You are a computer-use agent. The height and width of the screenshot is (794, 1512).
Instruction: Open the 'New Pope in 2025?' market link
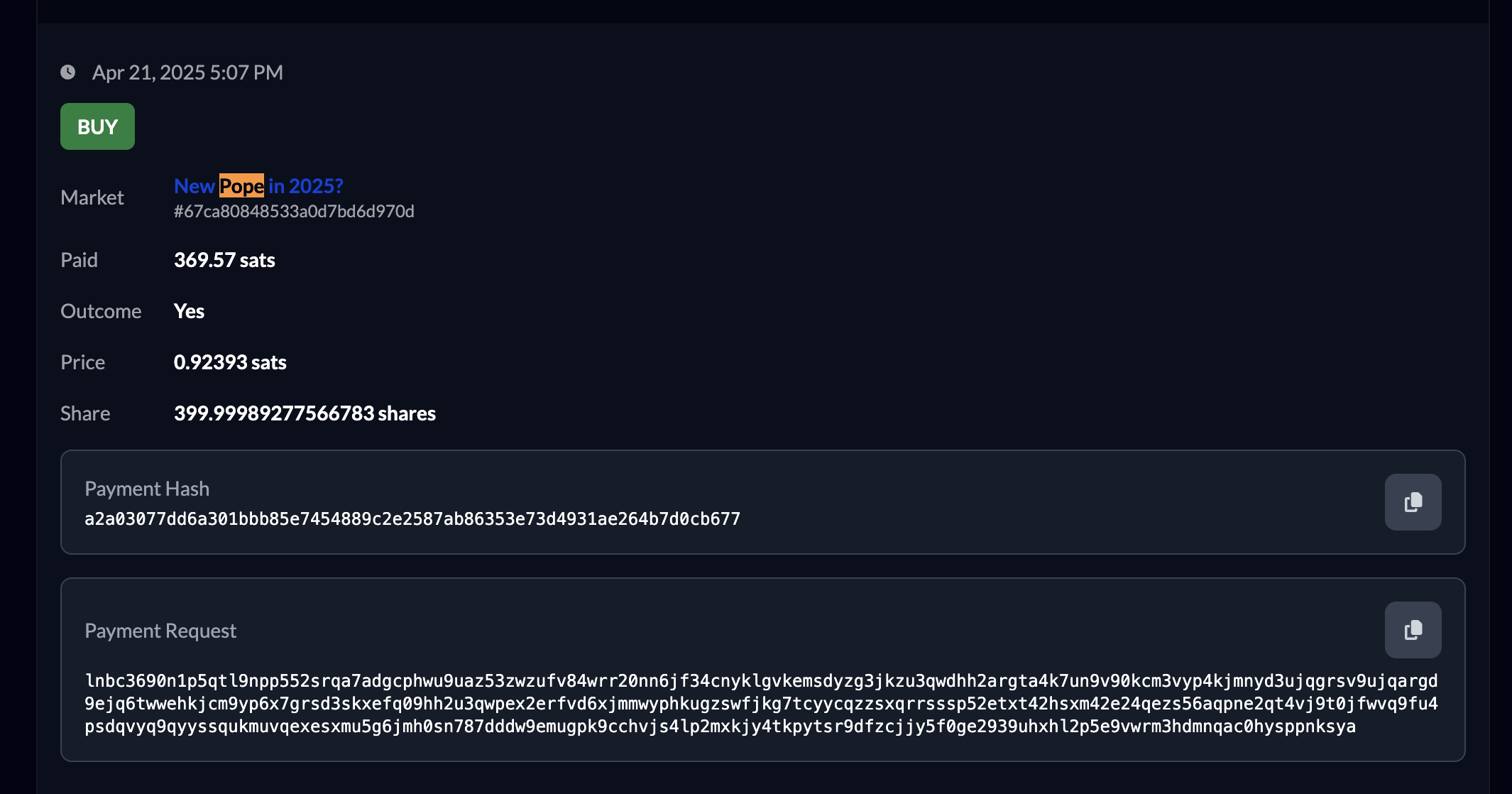point(258,186)
